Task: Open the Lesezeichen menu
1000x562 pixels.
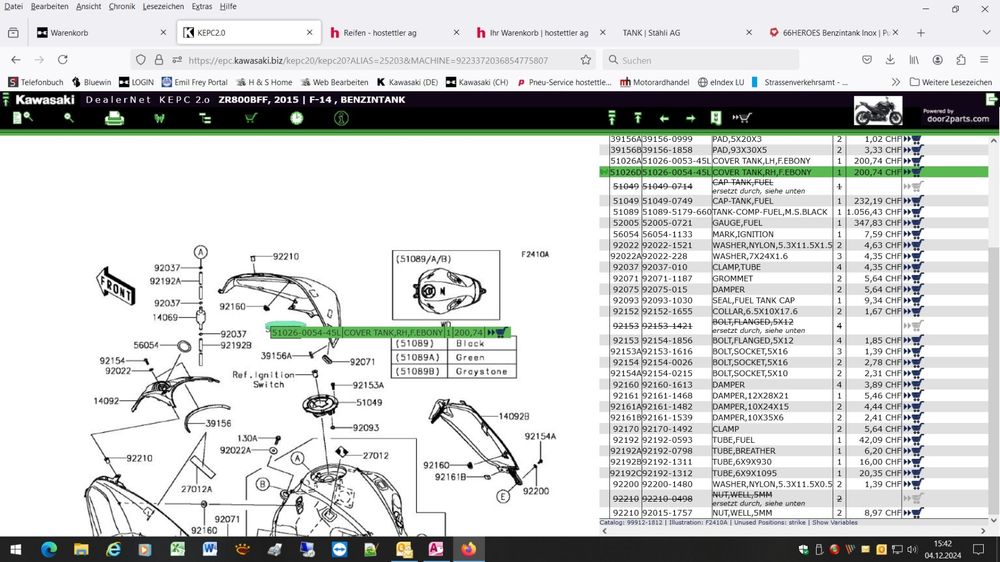Action: point(163,6)
